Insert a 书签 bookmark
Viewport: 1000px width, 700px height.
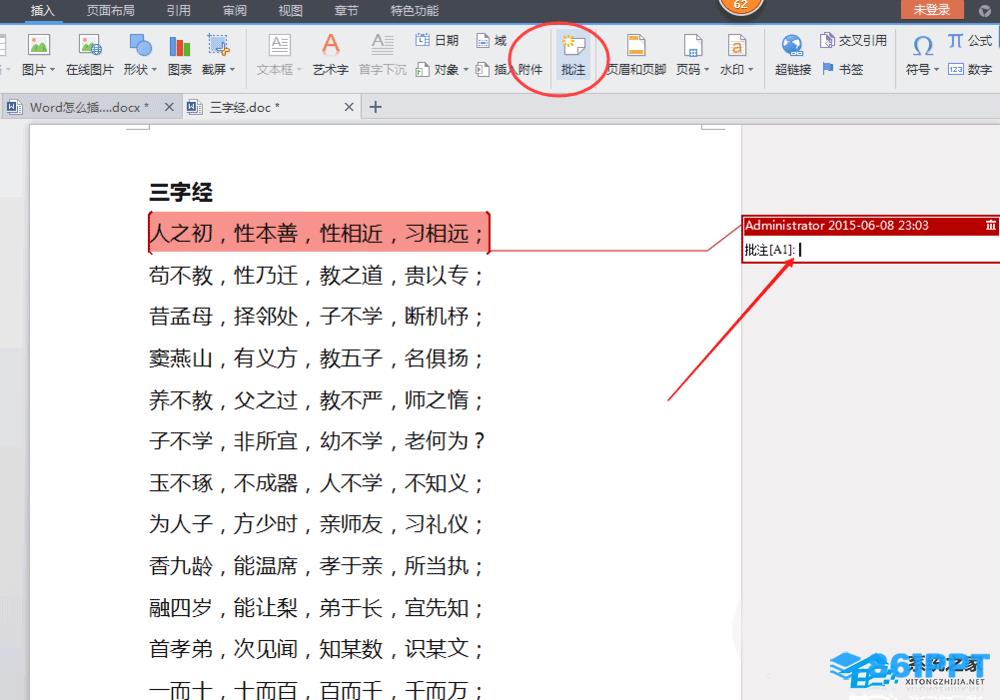[843, 69]
